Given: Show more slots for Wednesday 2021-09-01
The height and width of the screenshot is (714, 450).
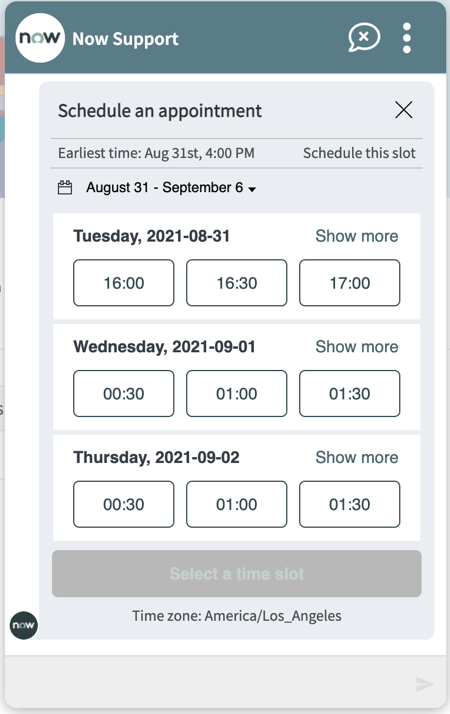Looking at the screenshot, I should (x=357, y=347).
